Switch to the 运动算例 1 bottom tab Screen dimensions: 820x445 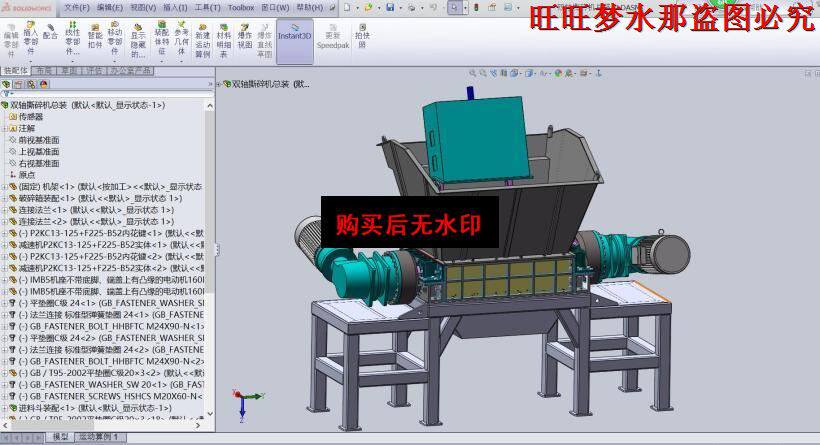pyautogui.click(x=98, y=437)
